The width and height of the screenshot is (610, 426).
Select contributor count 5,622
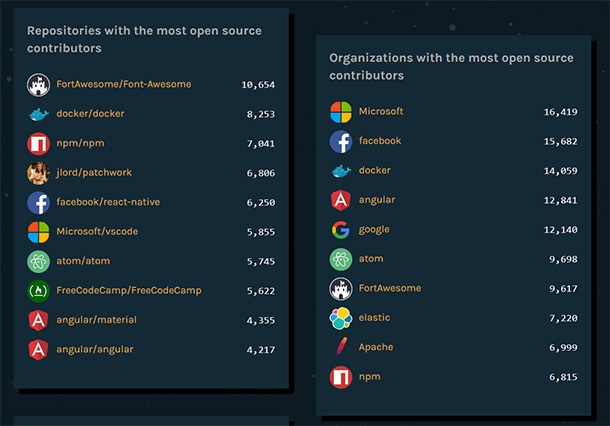click(x=261, y=291)
